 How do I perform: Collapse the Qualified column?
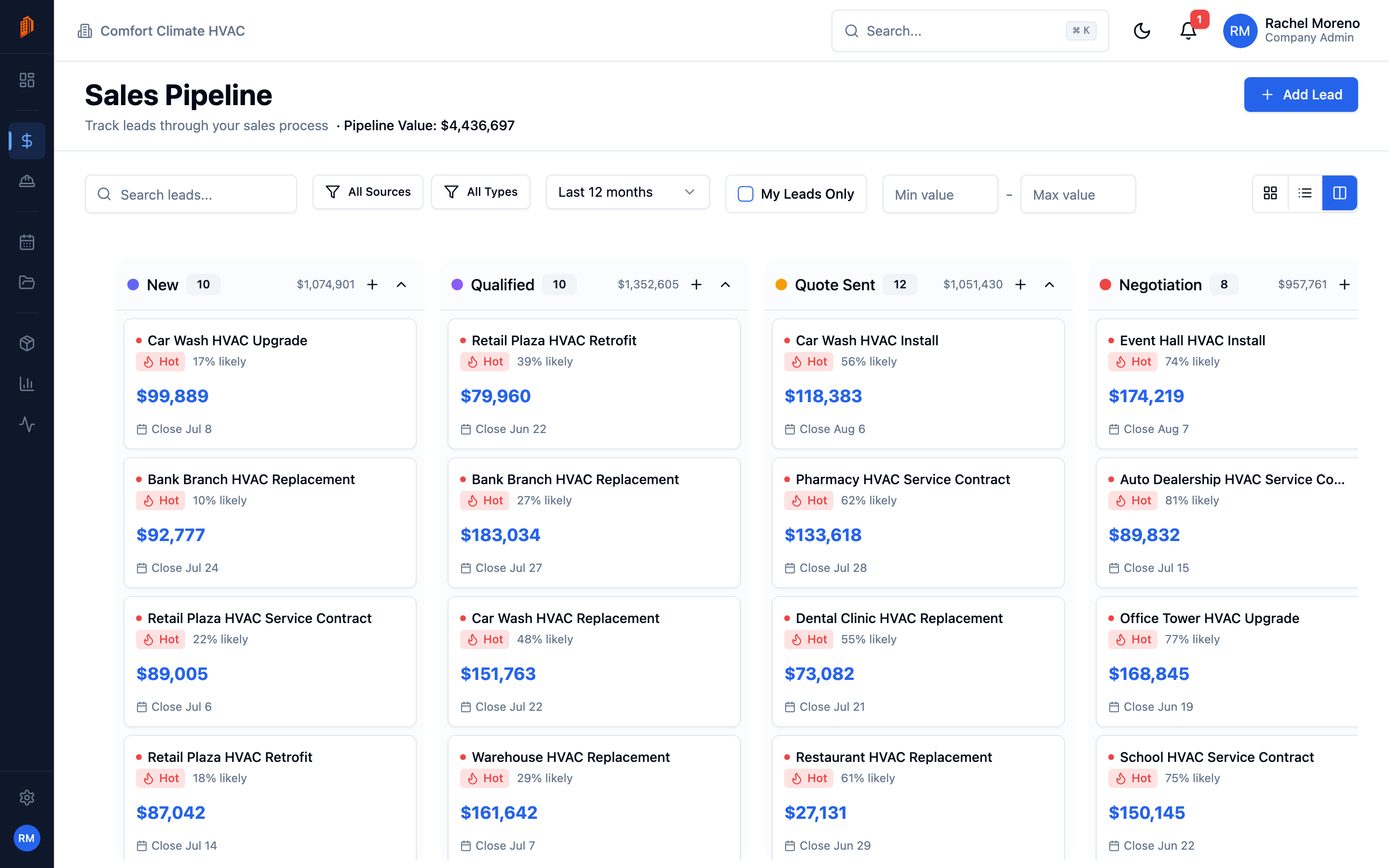[725, 285]
